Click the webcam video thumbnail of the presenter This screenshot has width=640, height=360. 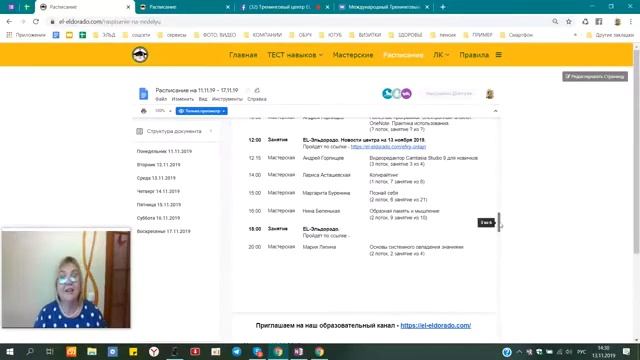[66, 279]
